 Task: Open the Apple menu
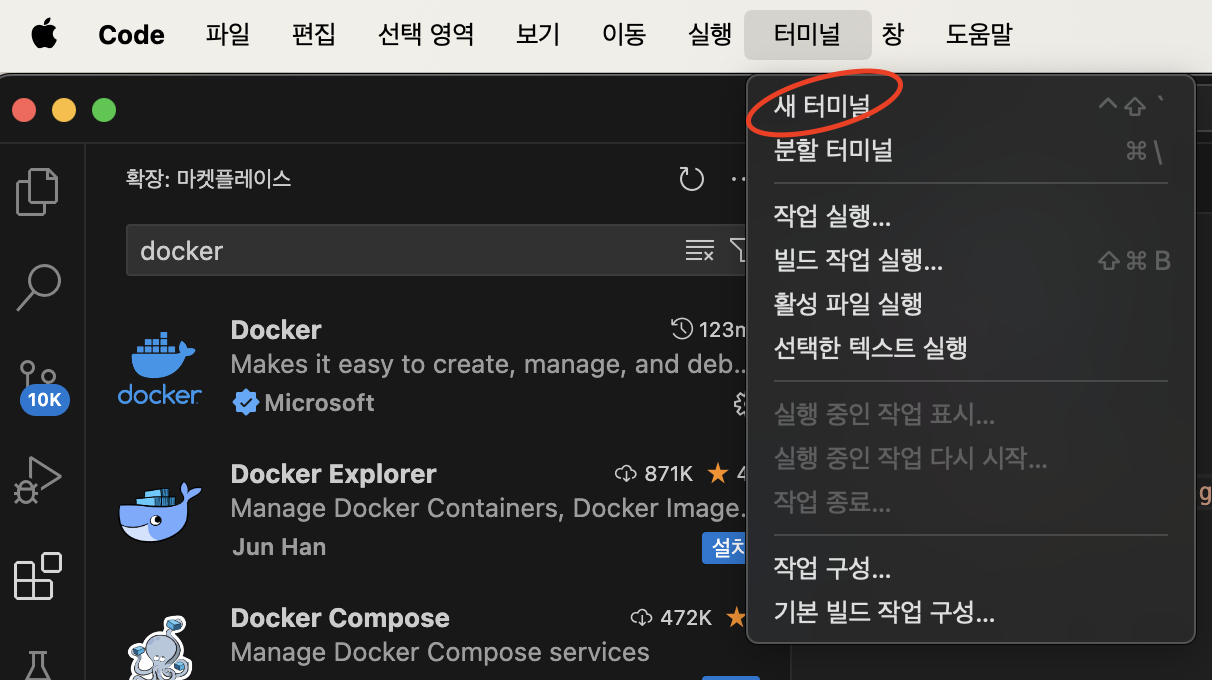point(44,35)
